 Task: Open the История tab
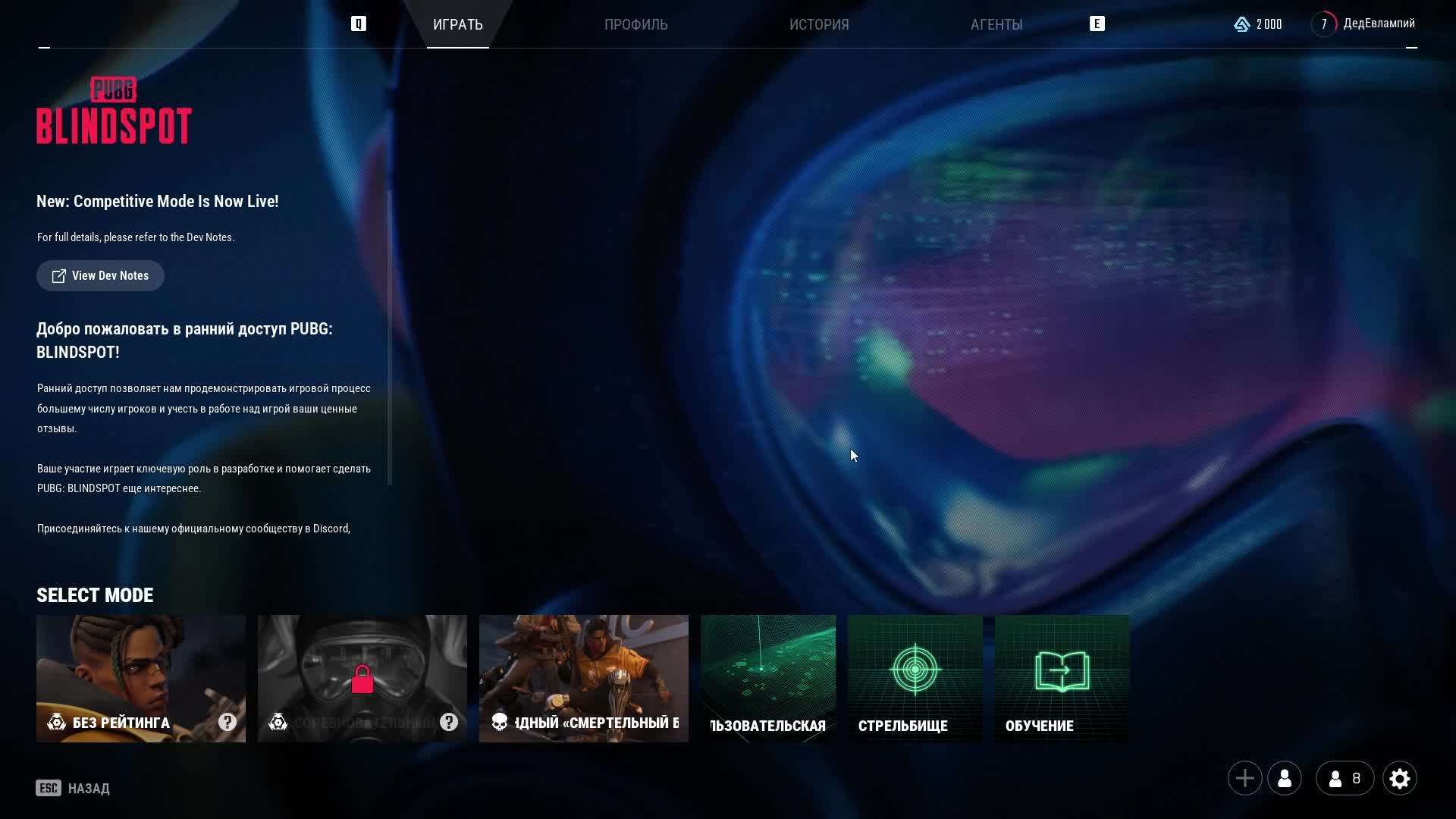point(819,24)
